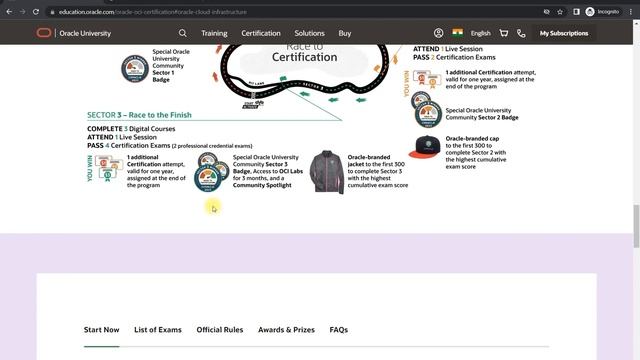Viewport: 640px width, 360px height.
Task: Open Oracle University home link
Action: coord(85,33)
